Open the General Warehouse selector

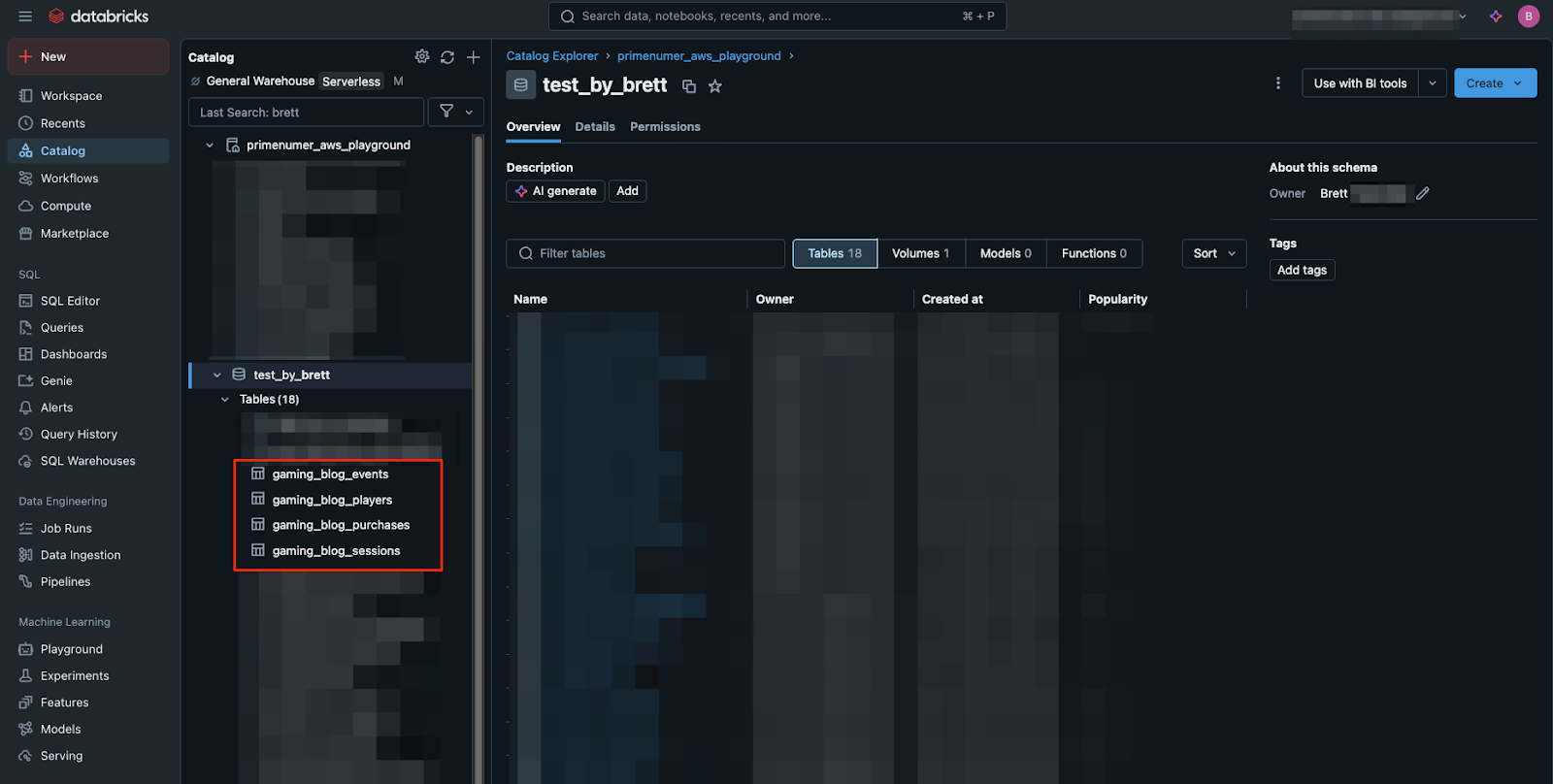click(297, 82)
